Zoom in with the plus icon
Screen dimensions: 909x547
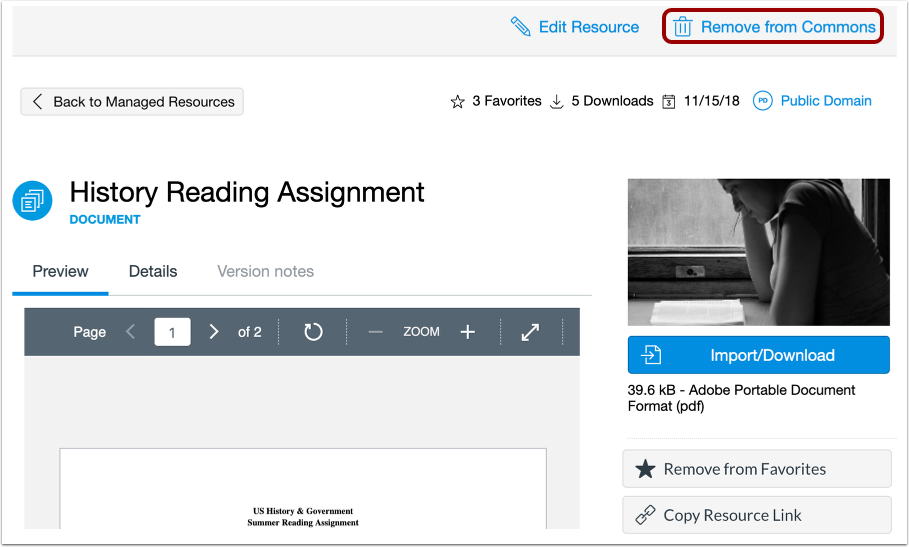(468, 332)
